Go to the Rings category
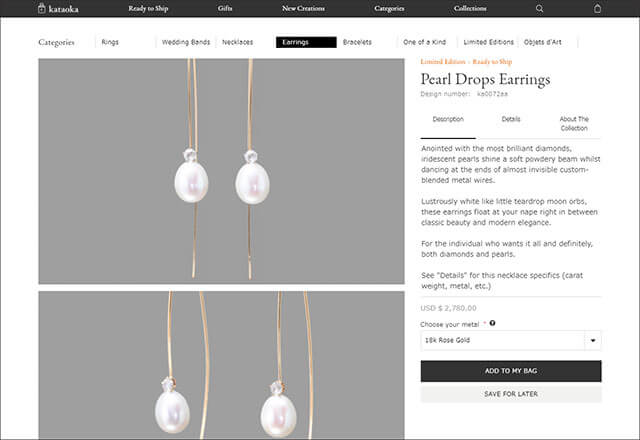This screenshot has width=640, height=440. point(110,43)
